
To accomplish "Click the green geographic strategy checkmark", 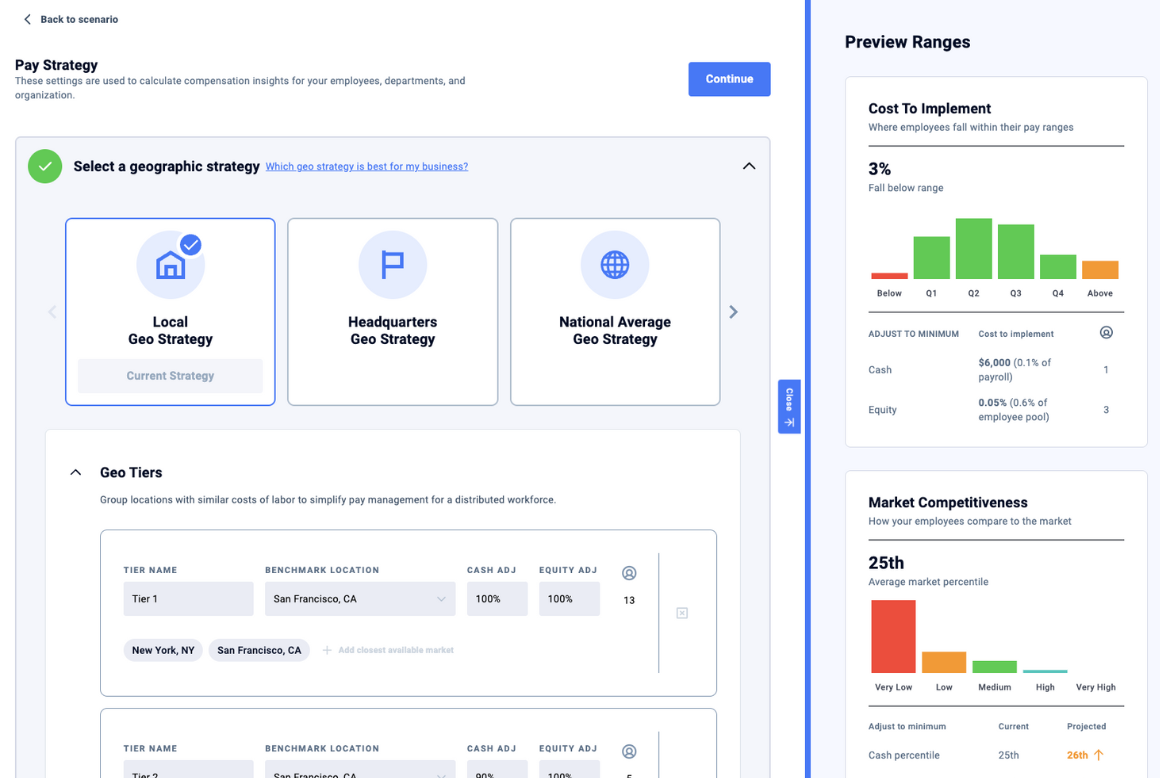I will pyautogui.click(x=45, y=166).
